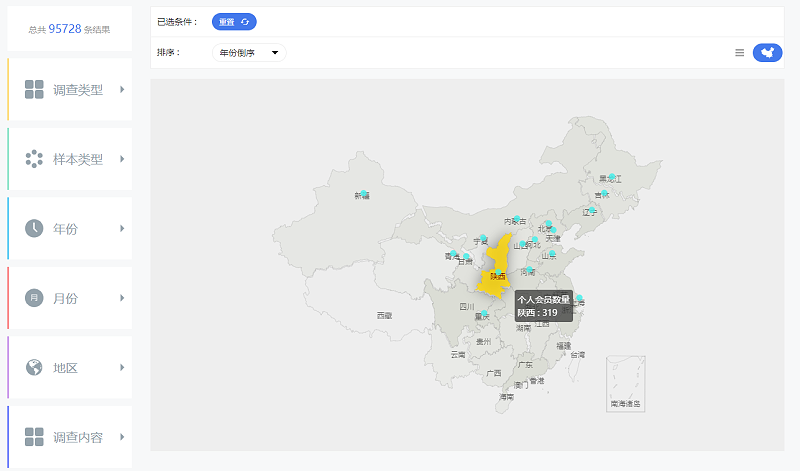Viewport: 800px width, 471px height.
Task: Expand the 样本类型 filter arrow
Action: (x=122, y=159)
